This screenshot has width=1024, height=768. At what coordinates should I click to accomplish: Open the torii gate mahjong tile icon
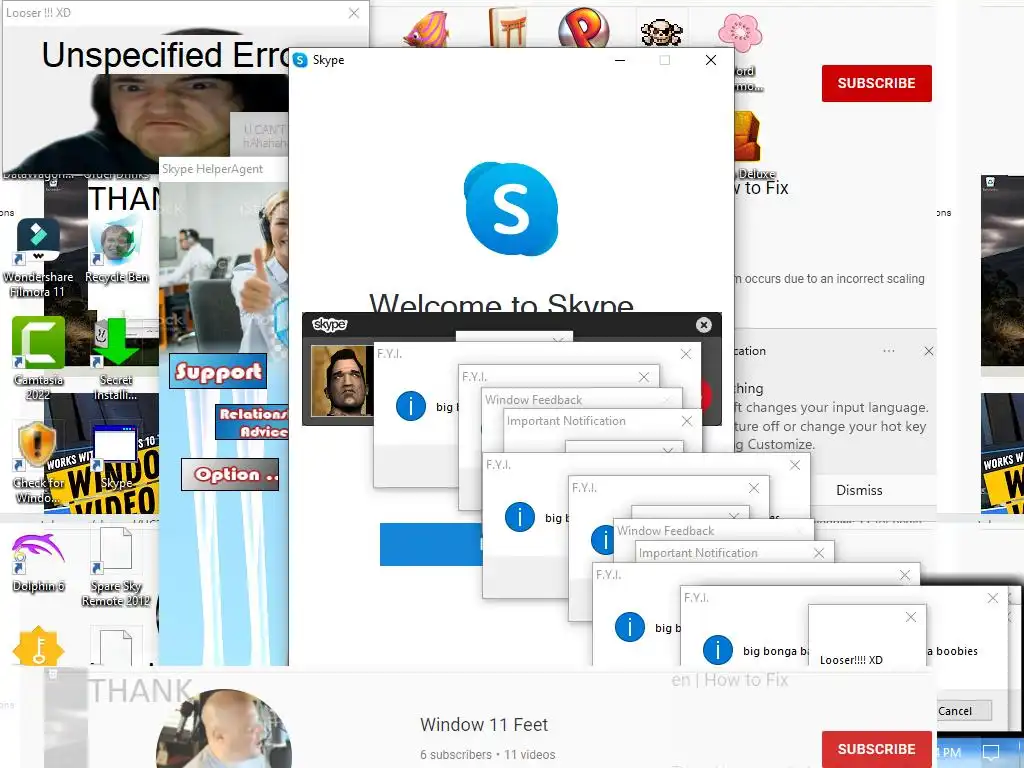pos(507,27)
